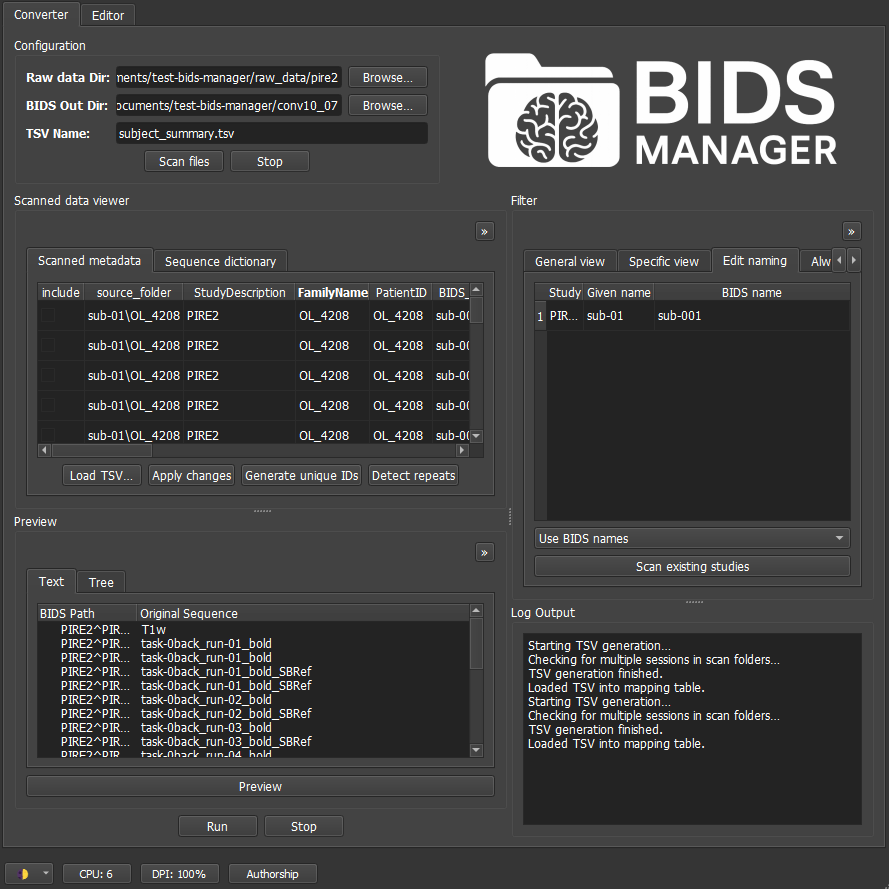Tick the include checkbox in the second row
The height and width of the screenshot is (889, 889).
(x=47, y=346)
